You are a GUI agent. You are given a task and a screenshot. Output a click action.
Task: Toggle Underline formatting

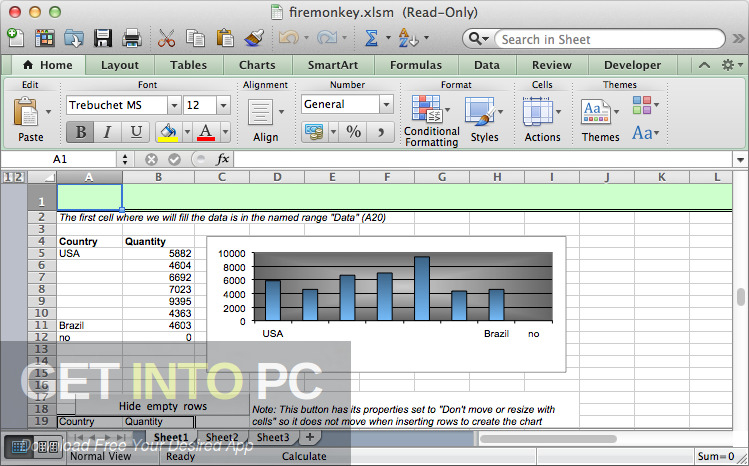[136, 132]
